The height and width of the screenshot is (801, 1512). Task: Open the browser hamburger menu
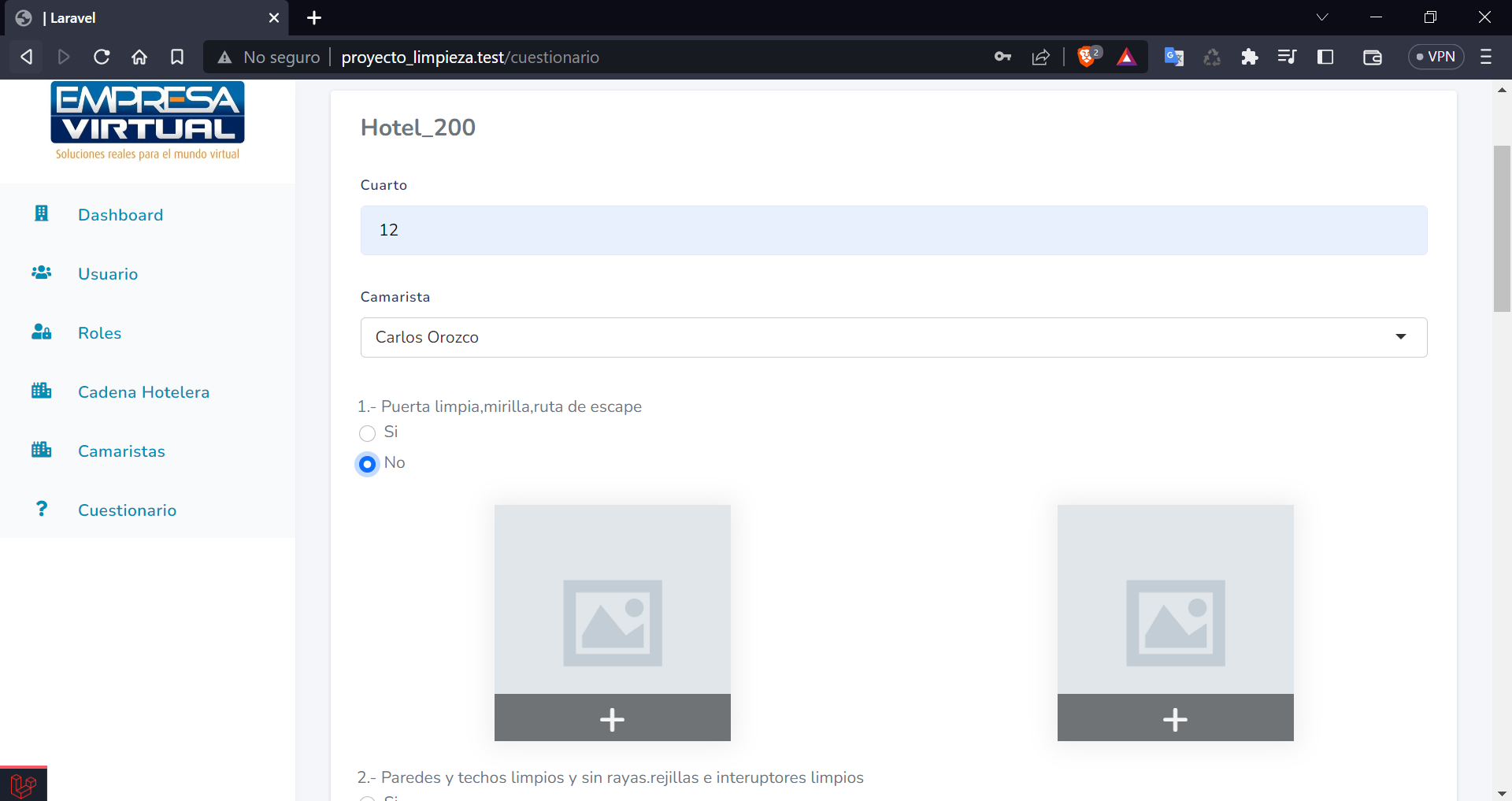pos(1487,57)
